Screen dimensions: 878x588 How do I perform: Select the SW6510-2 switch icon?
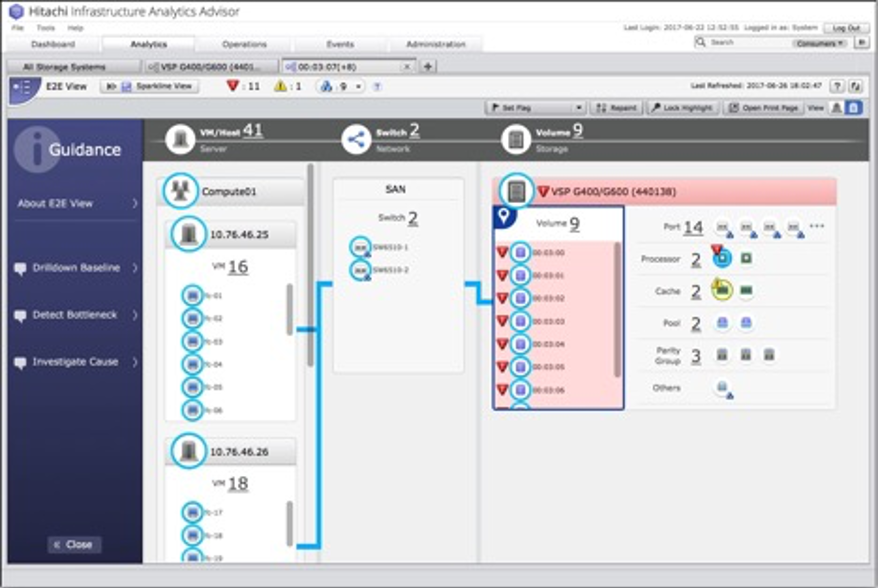click(x=361, y=270)
